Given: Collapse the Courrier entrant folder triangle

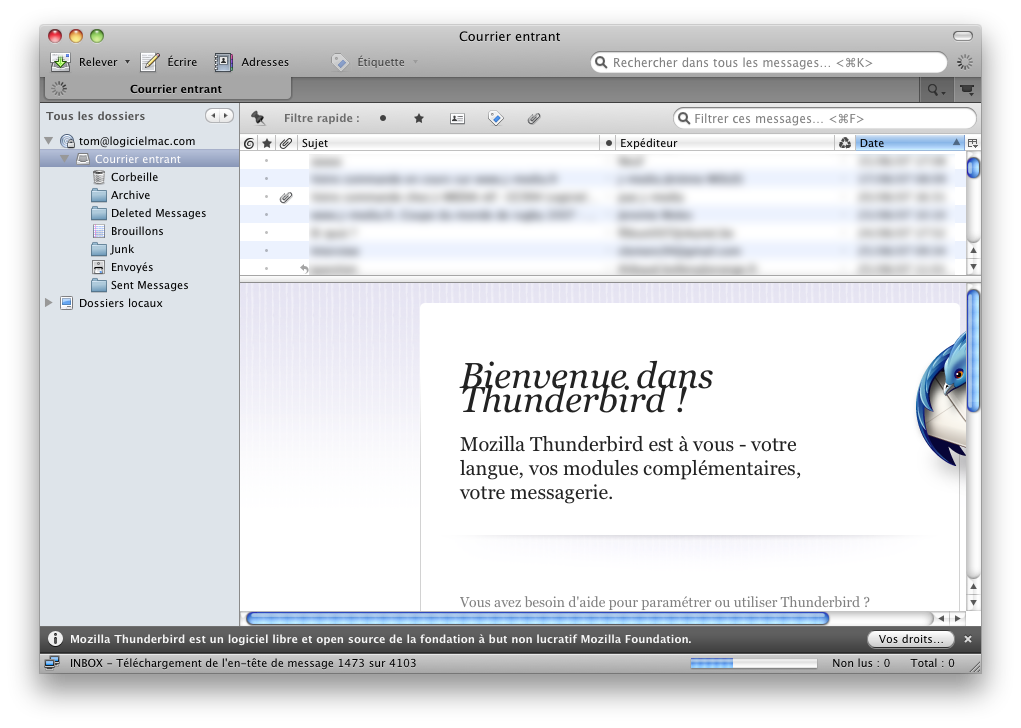Looking at the screenshot, I should pyautogui.click(x=64, y=159).
